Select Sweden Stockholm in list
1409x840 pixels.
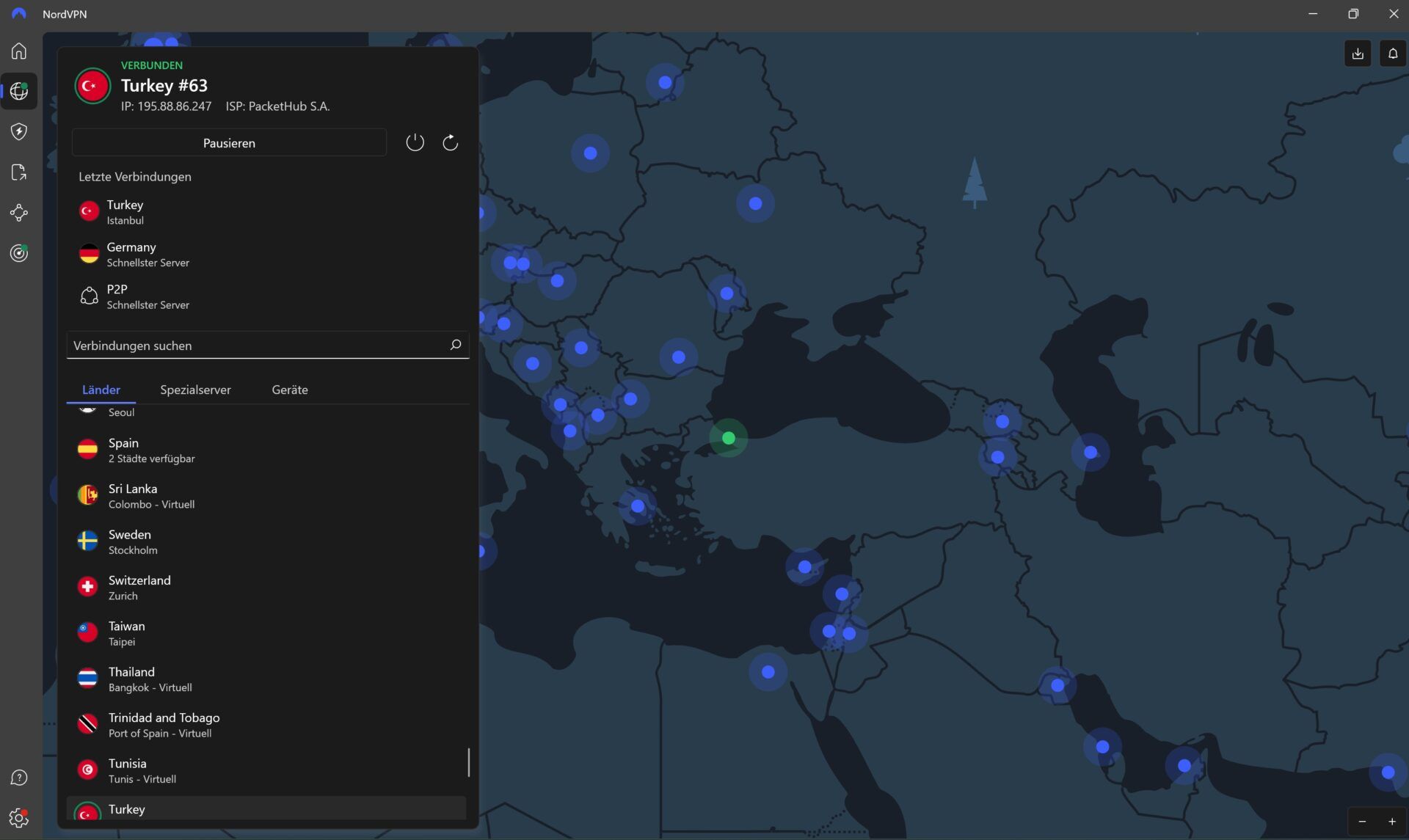point(266,541)
